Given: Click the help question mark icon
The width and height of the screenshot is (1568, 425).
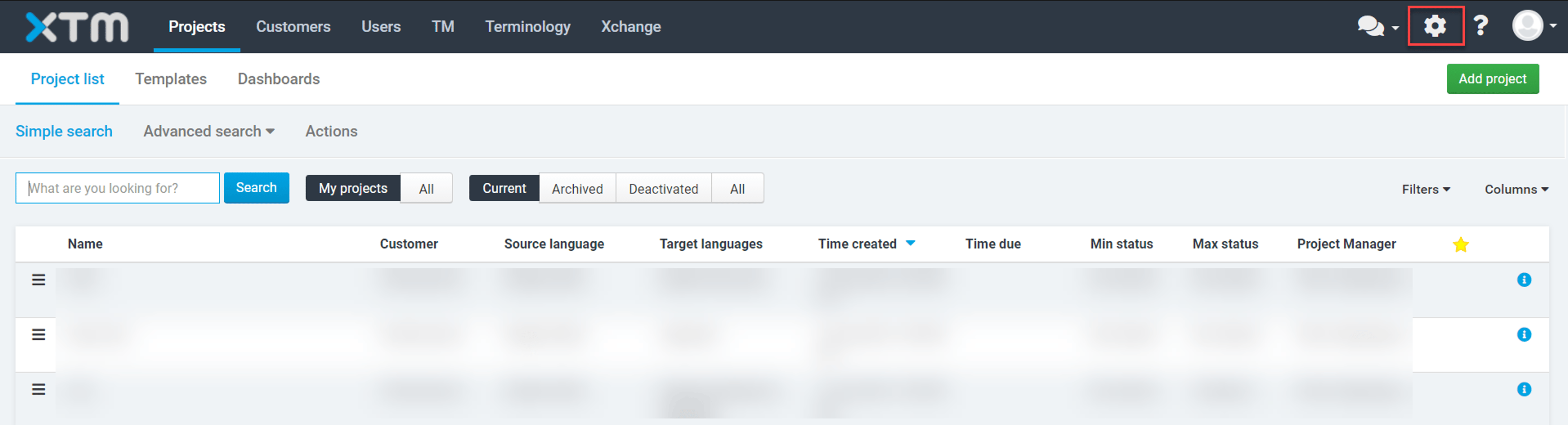Looking at the screenshot, I should (x=1480, y=26).
